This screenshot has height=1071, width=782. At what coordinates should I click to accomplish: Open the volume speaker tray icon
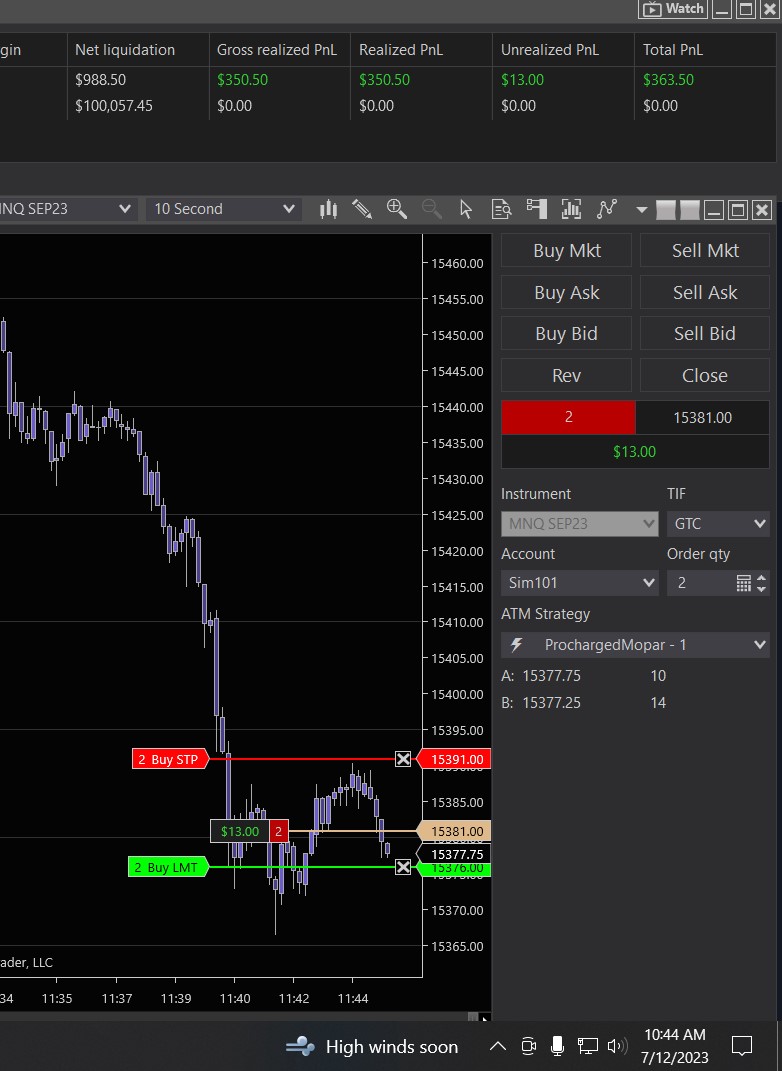coord(617,1046)
